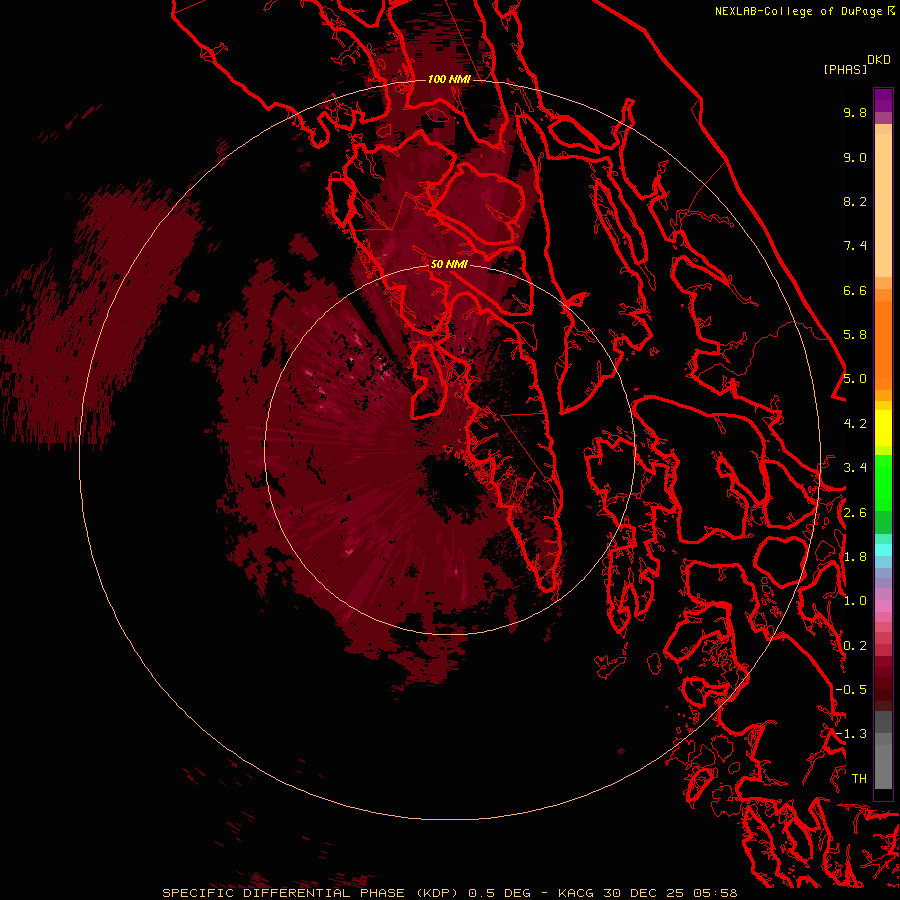The image size is (900, 900).
Task: Pick the purple segment at color bar top
Action: 883,100
